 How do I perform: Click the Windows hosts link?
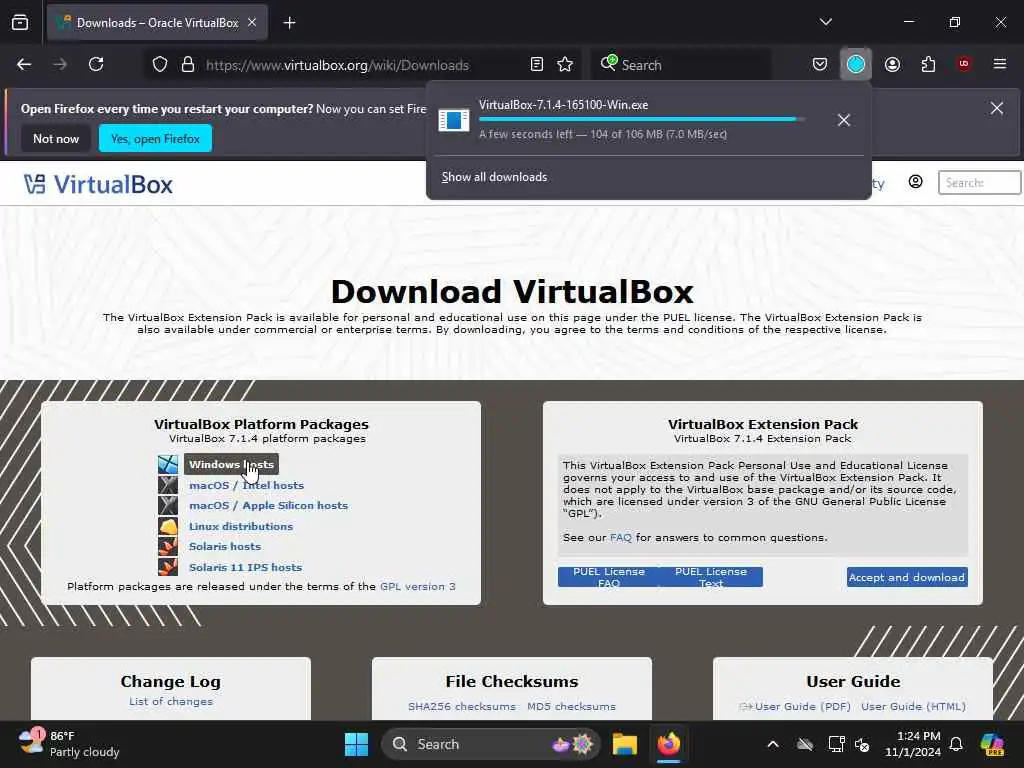[x=231, y=464]
